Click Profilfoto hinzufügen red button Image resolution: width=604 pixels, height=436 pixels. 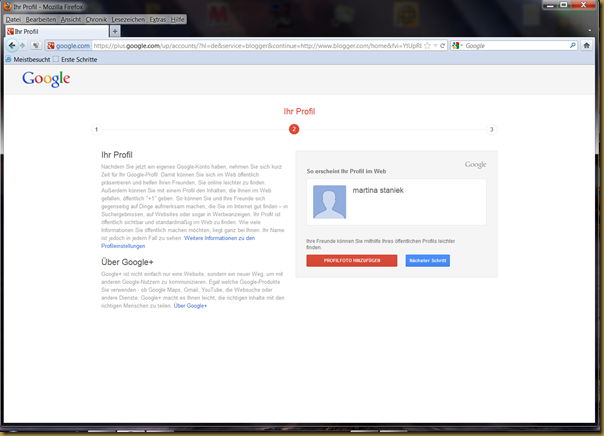352,260
